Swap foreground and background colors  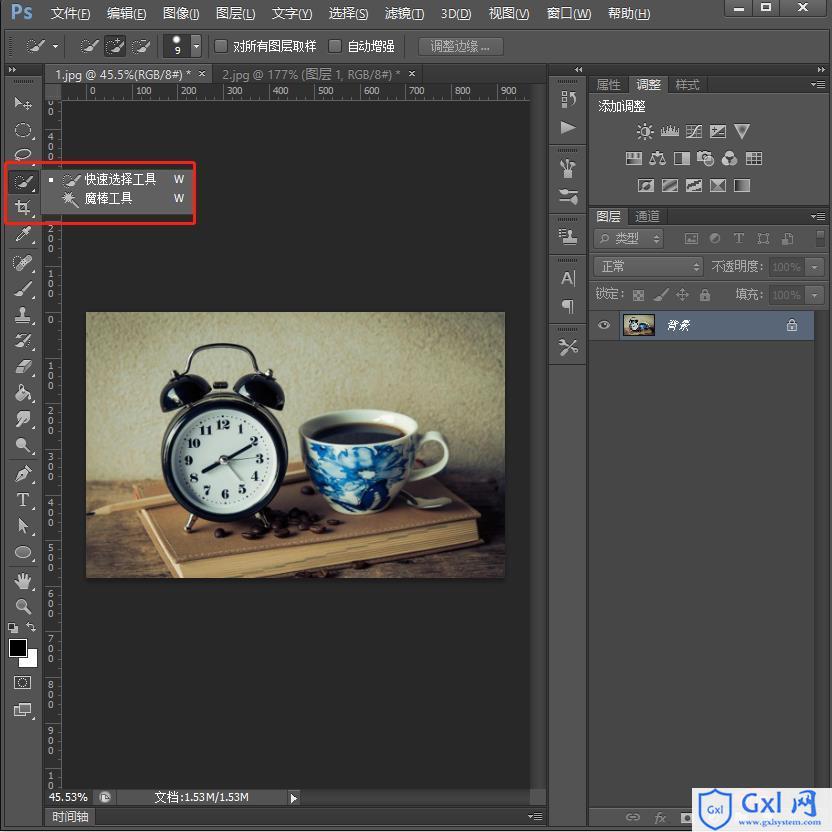(31, 627)
